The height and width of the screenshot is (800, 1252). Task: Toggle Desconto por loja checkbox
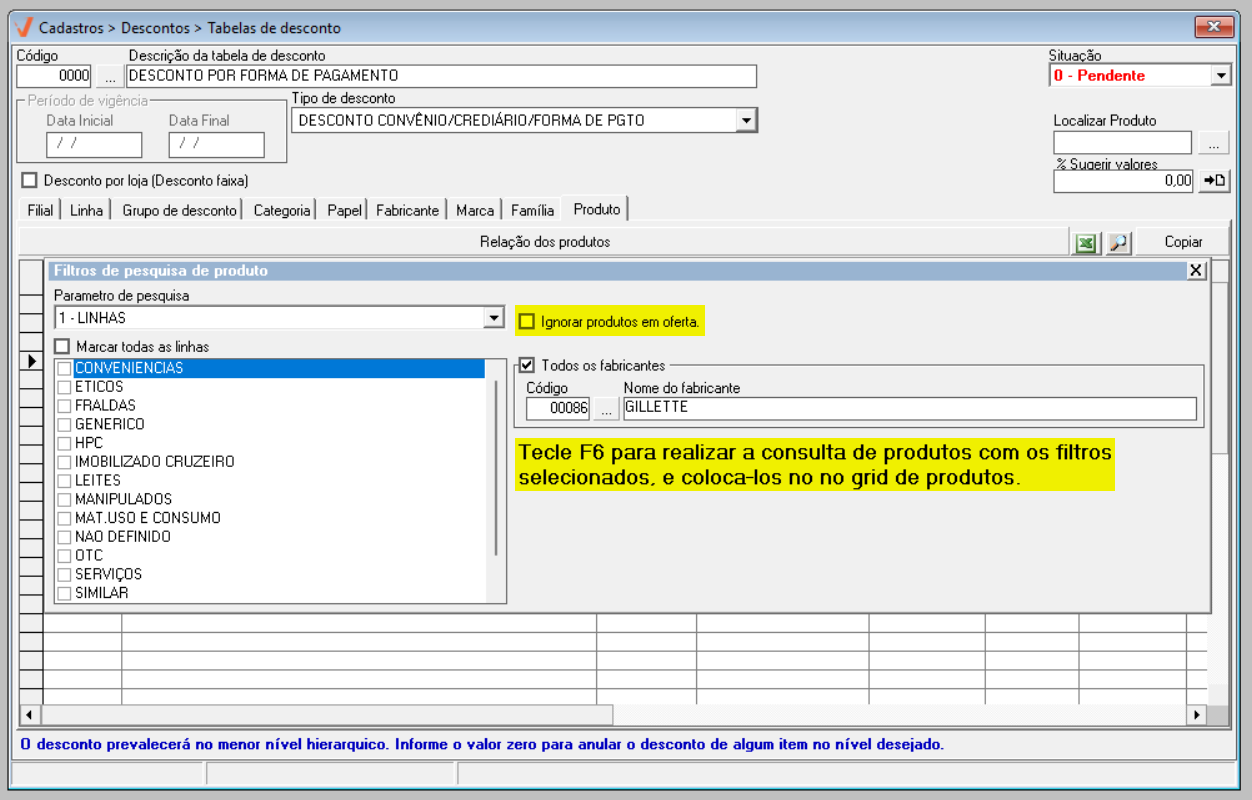point(29,181)
